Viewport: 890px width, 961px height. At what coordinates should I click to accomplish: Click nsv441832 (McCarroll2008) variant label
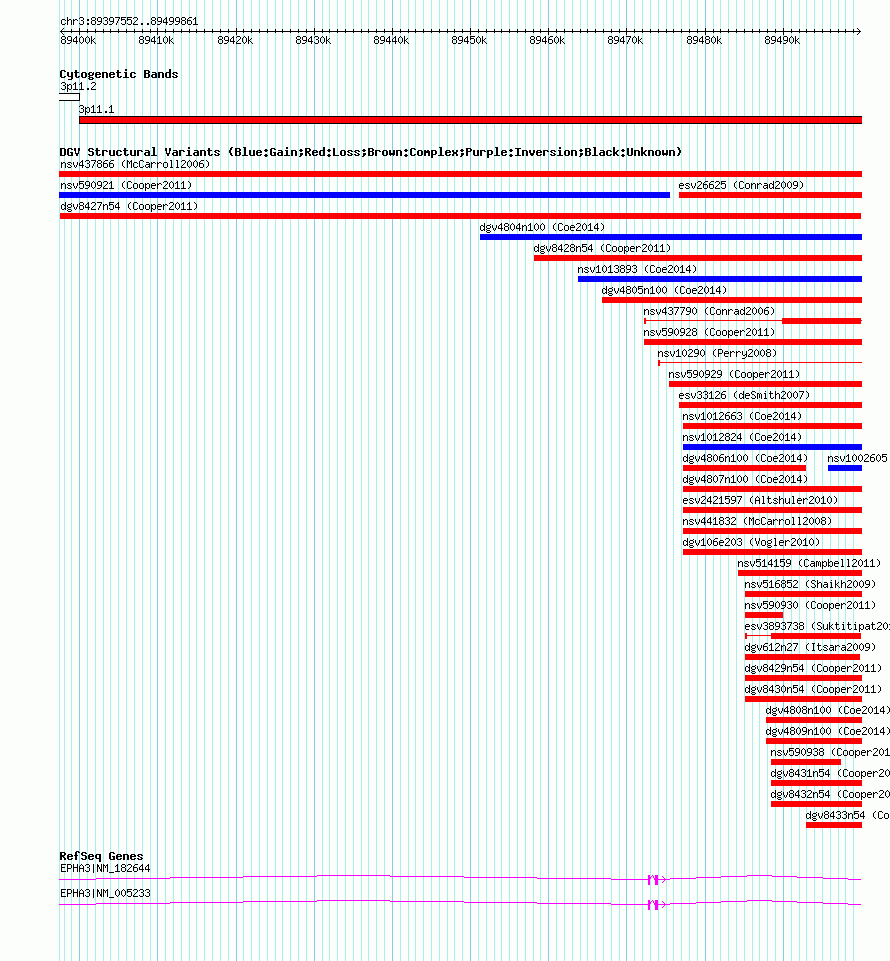[x=757, y=521]
